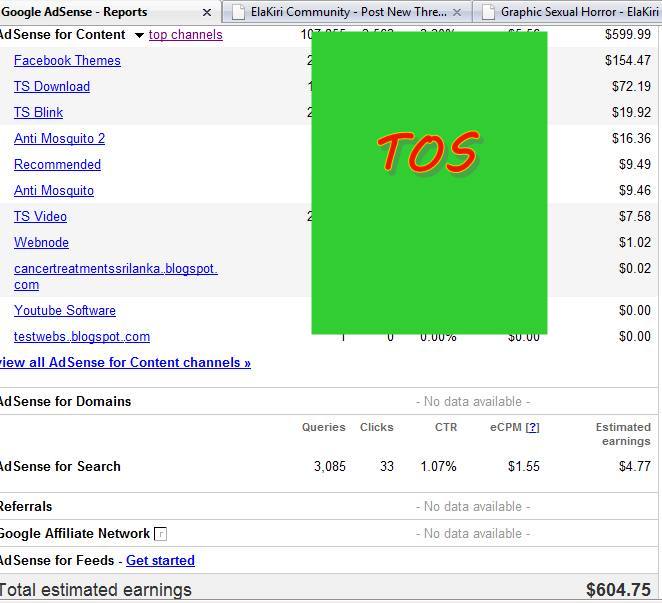Switch to ElaKiri Community - Post New Thread tab
Viewport: 662px width, 603px height.
[x=349, y=12]
